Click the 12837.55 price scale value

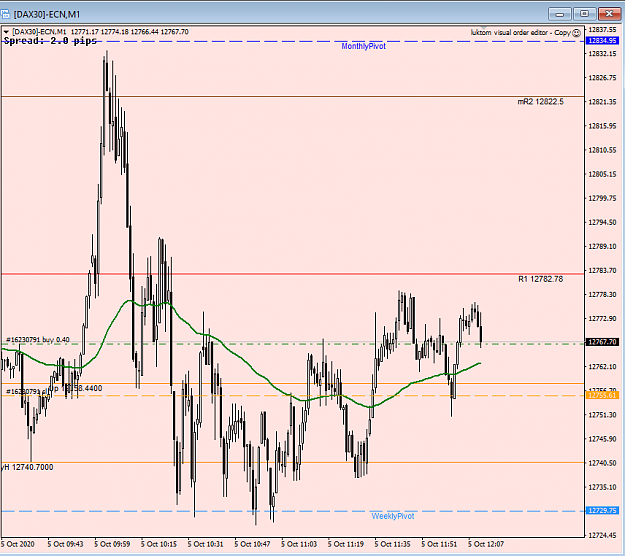602,30
